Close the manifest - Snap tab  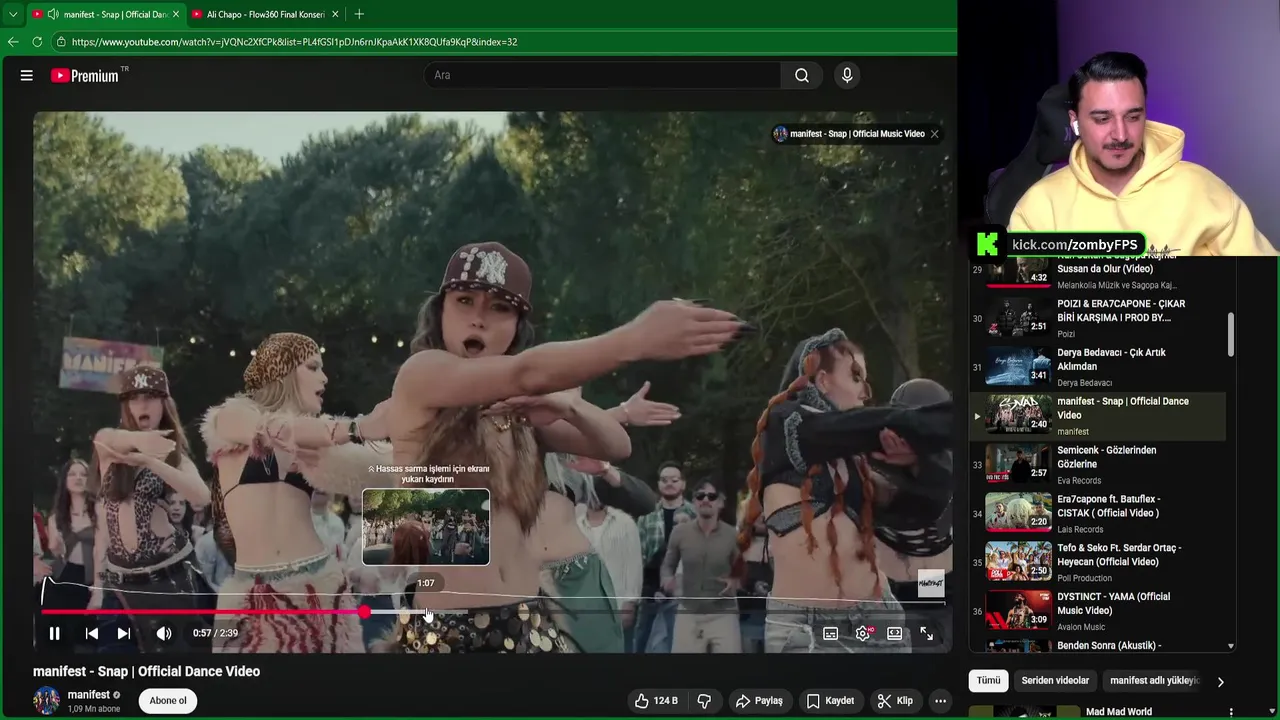176,14
